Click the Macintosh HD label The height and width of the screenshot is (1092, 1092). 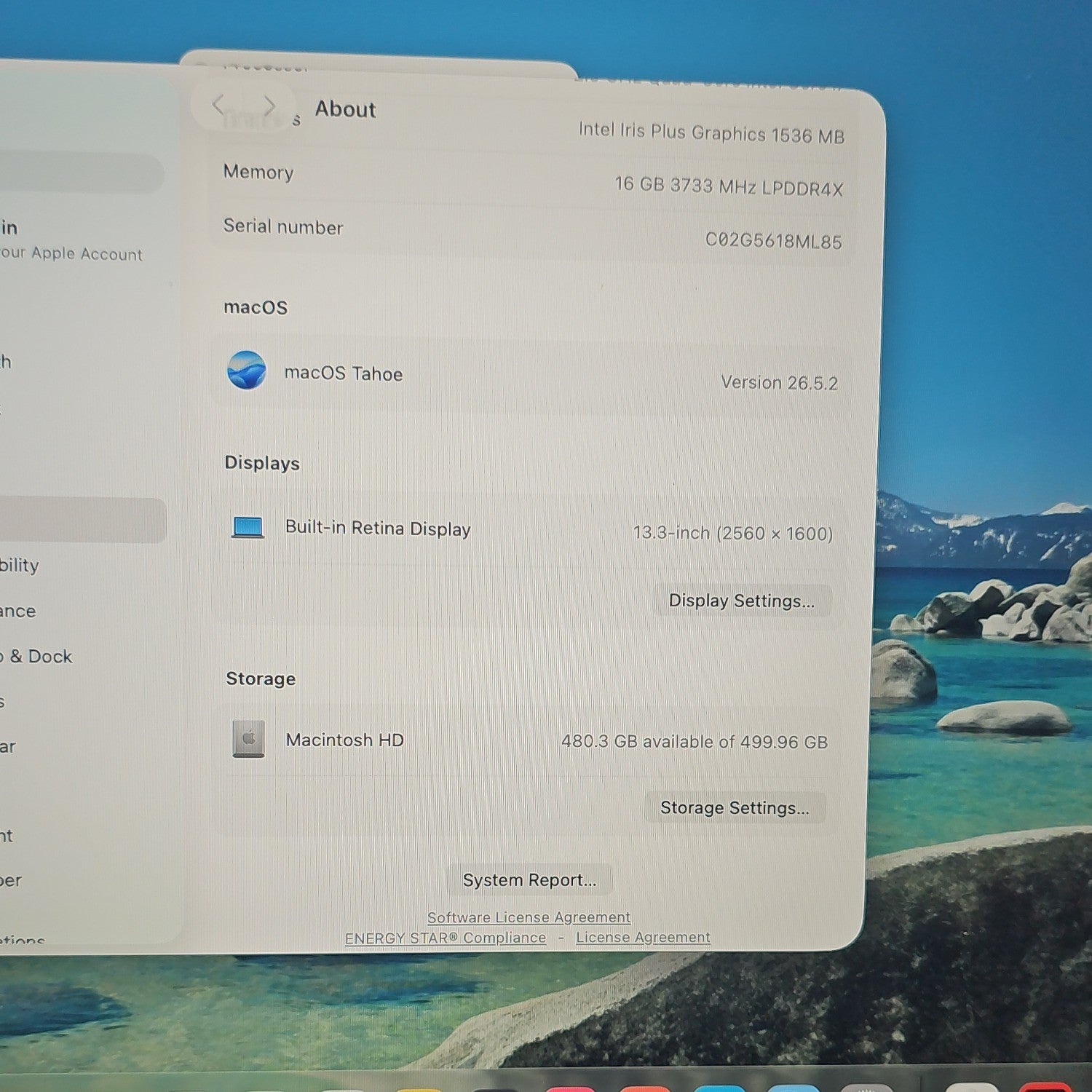point(345,740)
